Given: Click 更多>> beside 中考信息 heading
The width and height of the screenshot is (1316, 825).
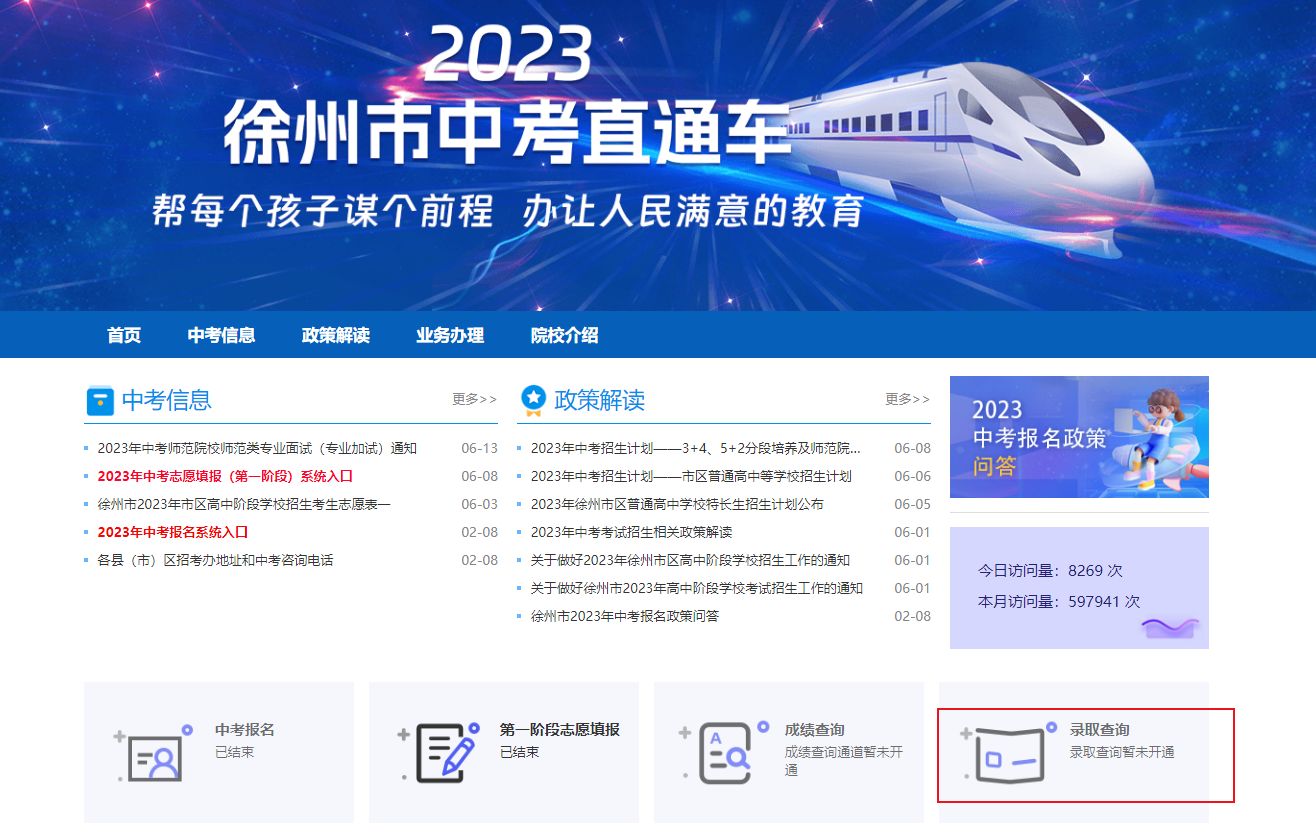Looking at the screenshot, I should tap(474, 399).
